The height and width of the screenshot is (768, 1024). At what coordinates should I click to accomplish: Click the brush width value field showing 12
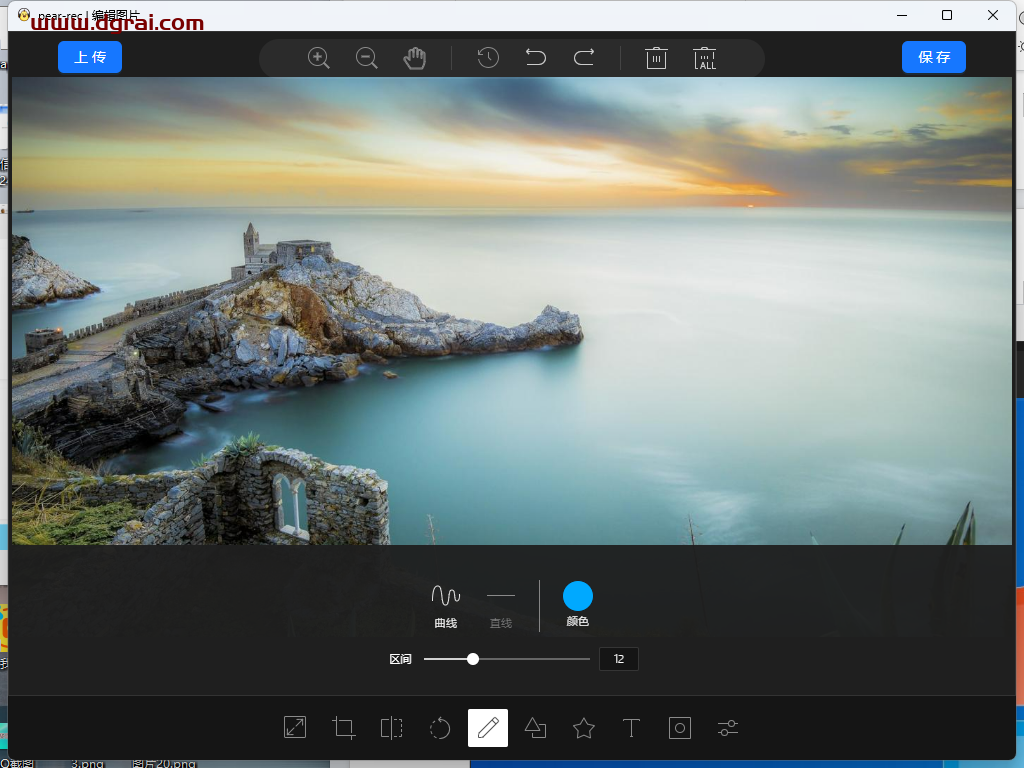pos(619,659)
